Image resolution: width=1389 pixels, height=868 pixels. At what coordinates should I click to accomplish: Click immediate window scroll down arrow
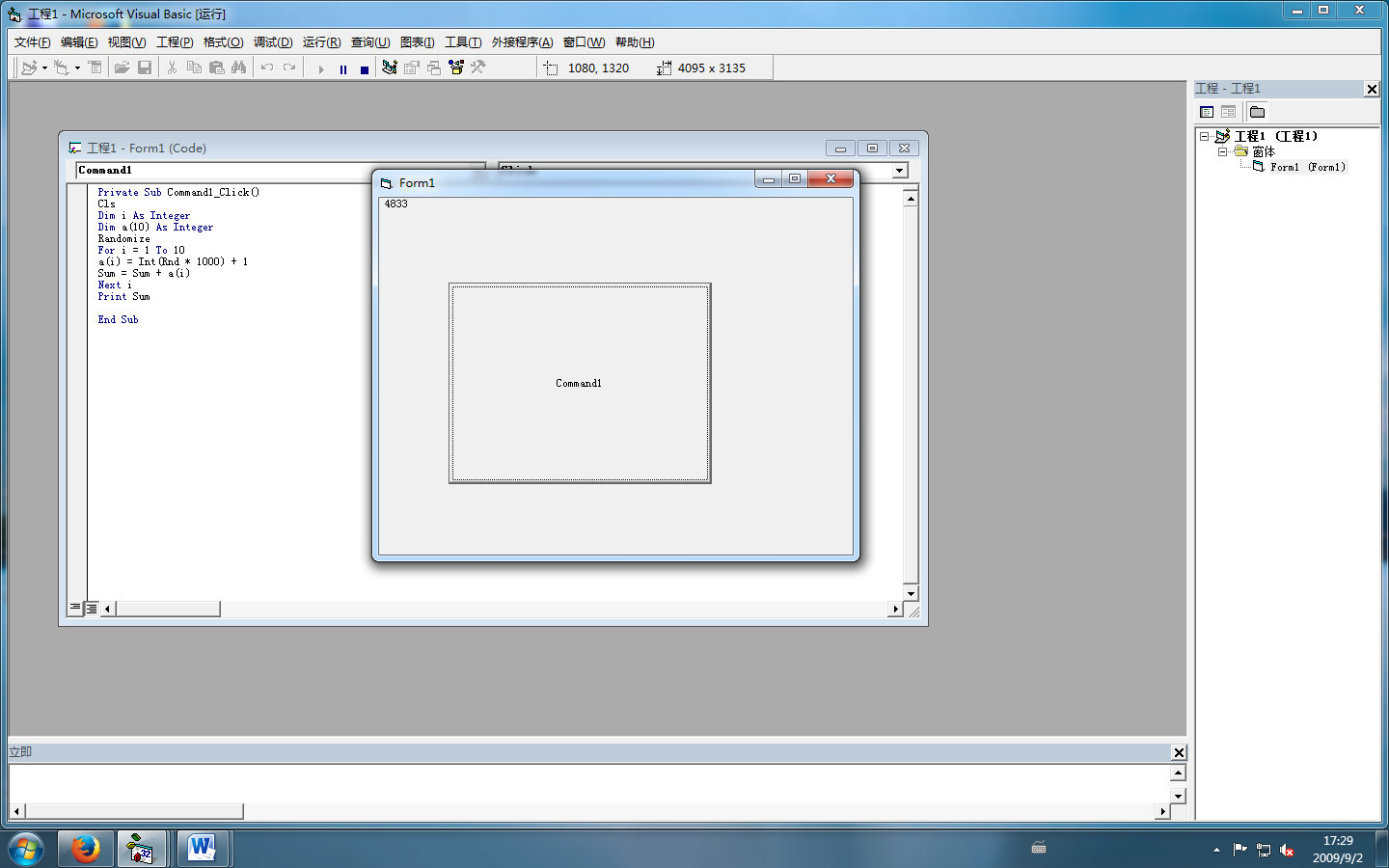1178,796
